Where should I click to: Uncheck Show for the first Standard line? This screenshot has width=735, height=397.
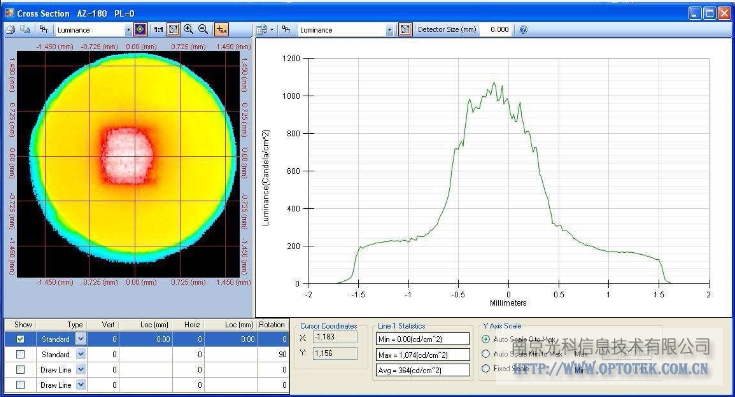[20, 339]
